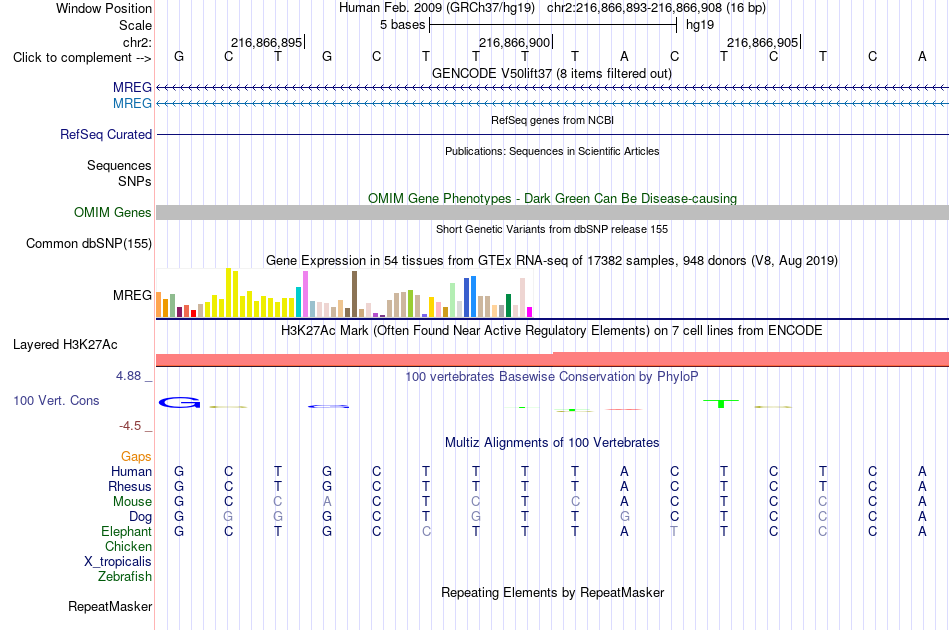950x630 pixels.
Task: Open the GTEx Gene Expression track title
Action: point(552,260)
